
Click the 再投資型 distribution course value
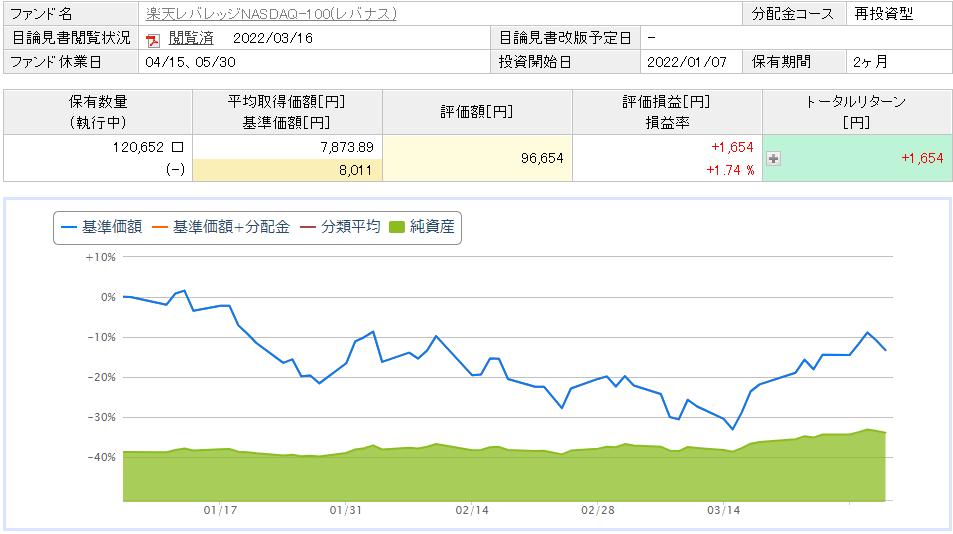[884, 13]
